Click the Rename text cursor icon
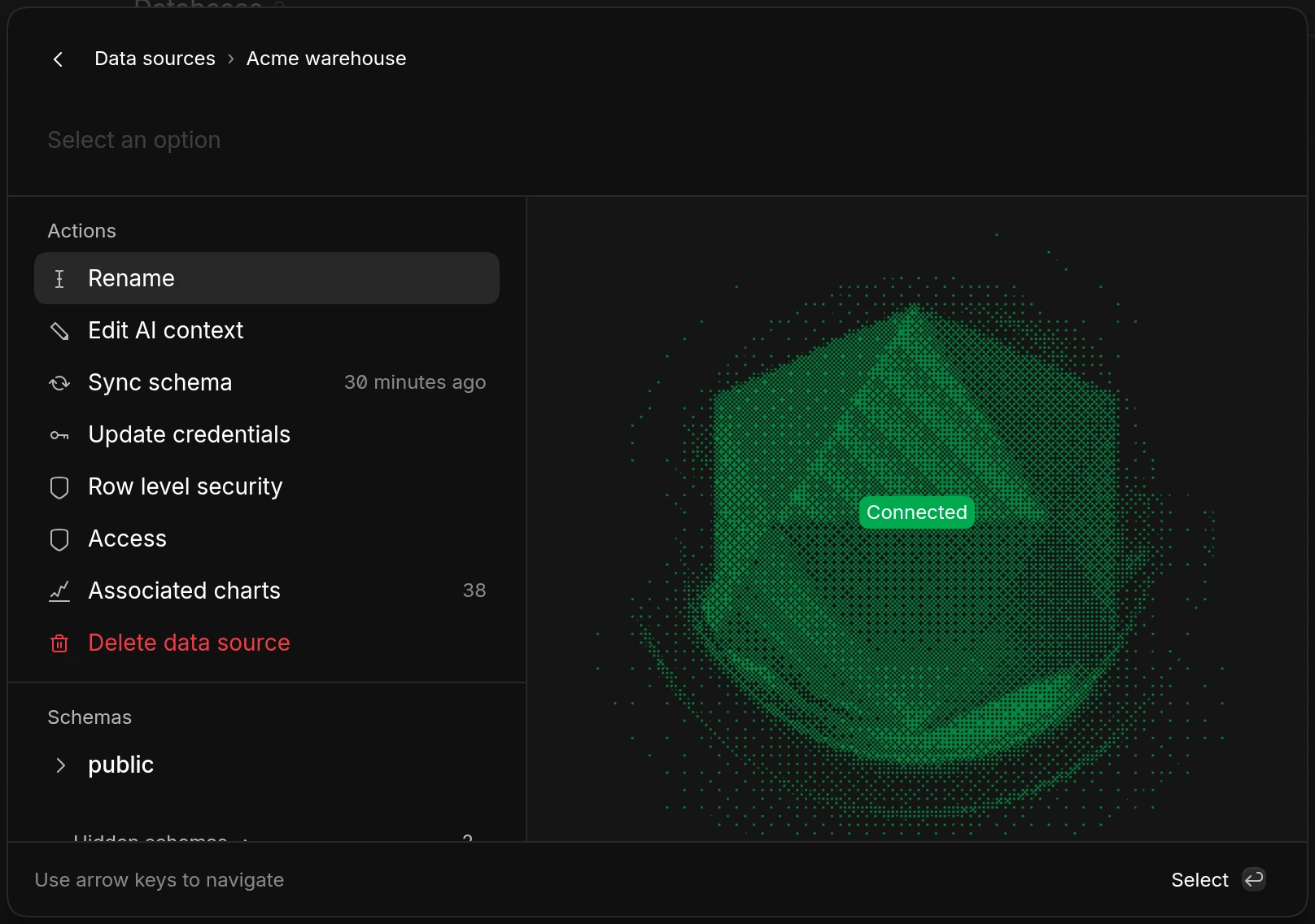The height and width of the screenshot is (924, 1315). 59,279
